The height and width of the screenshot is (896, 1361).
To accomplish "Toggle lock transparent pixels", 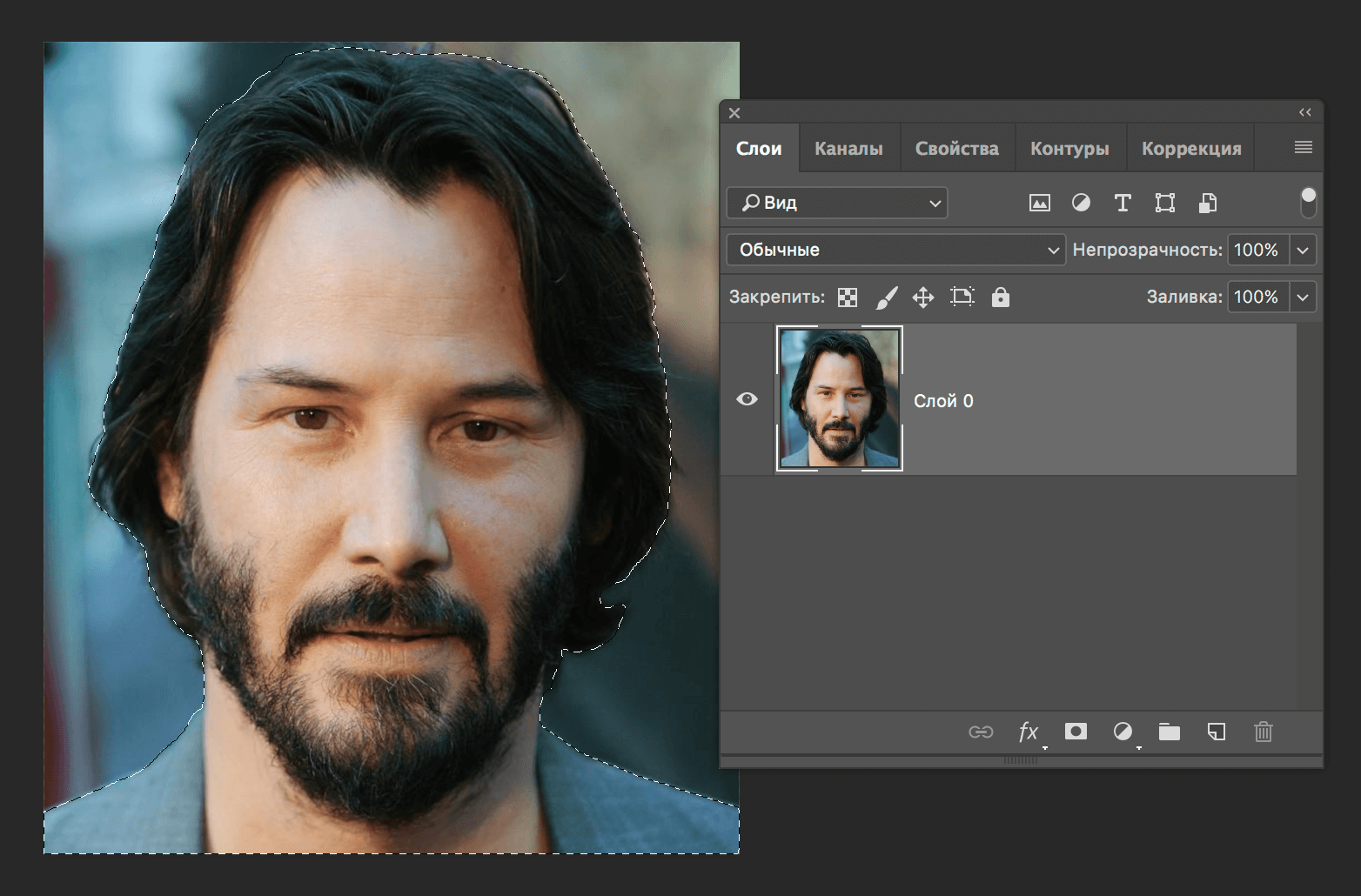I will point(847,298).
